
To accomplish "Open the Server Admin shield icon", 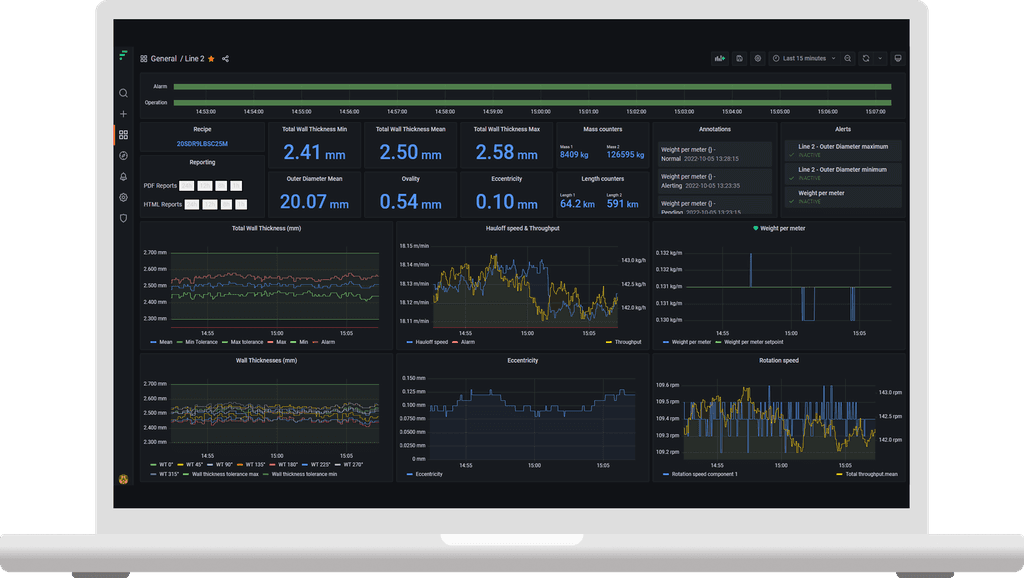I will tap(123, 218).
